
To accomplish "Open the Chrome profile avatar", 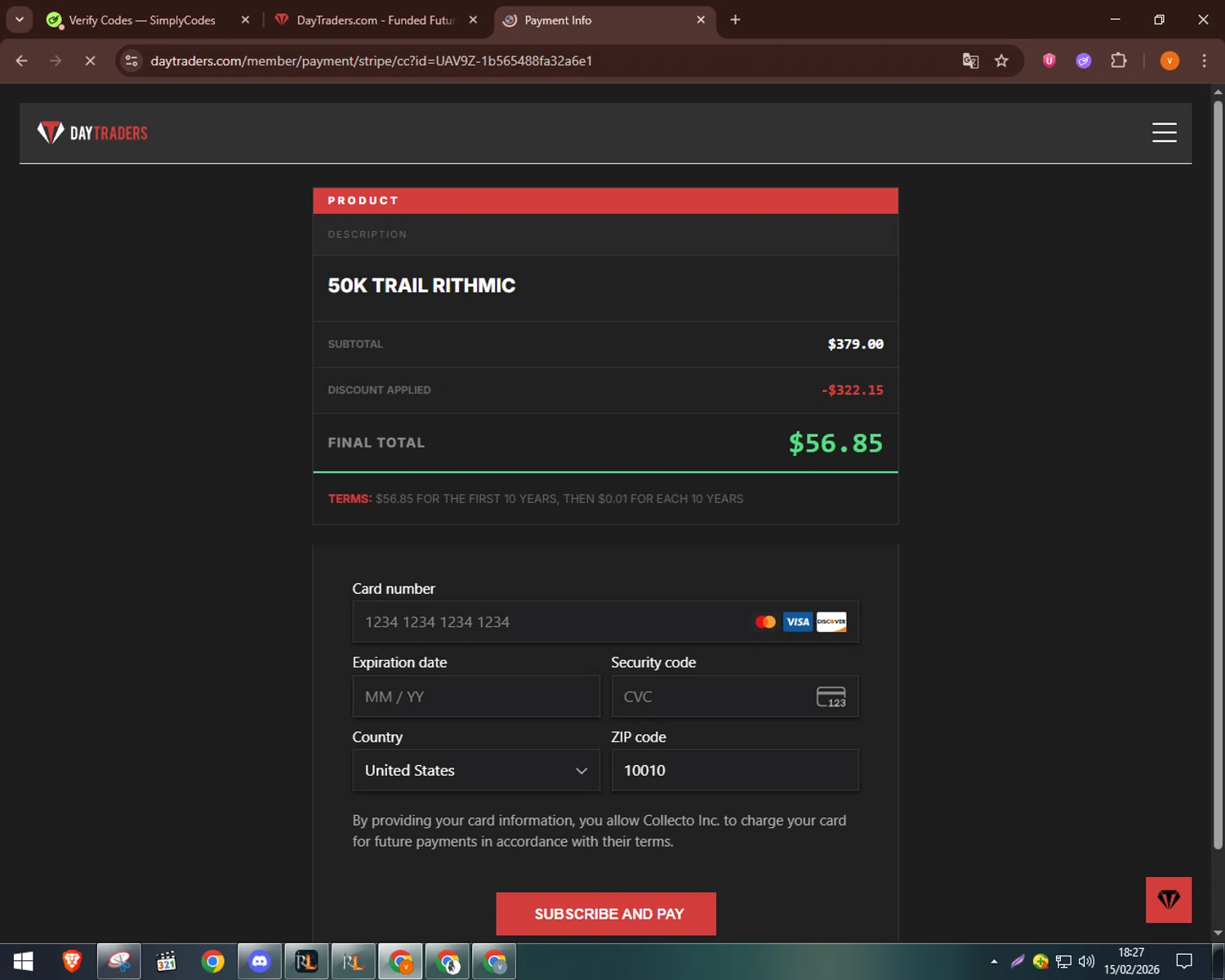I will click(1169, 60).
